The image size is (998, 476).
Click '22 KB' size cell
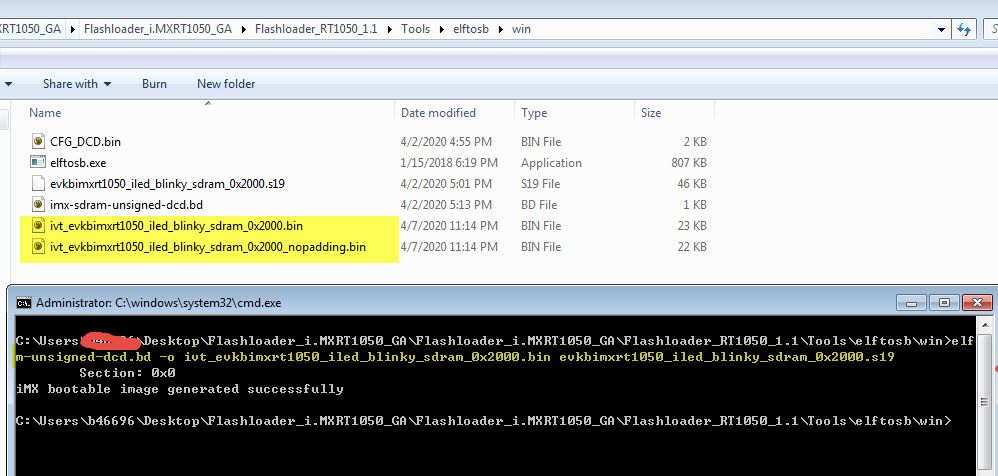(x=692, y=247)
